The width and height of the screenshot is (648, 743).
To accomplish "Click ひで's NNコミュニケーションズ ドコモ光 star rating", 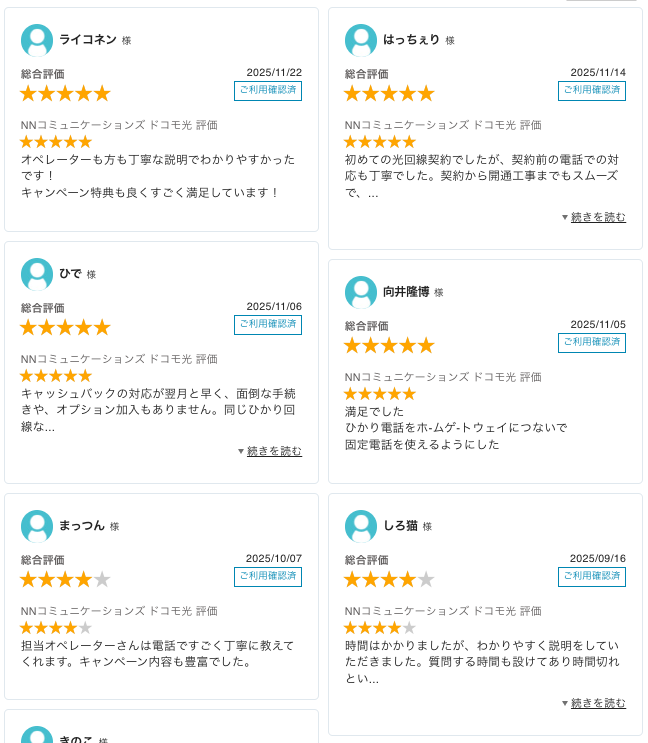I will tap(56, 376).
